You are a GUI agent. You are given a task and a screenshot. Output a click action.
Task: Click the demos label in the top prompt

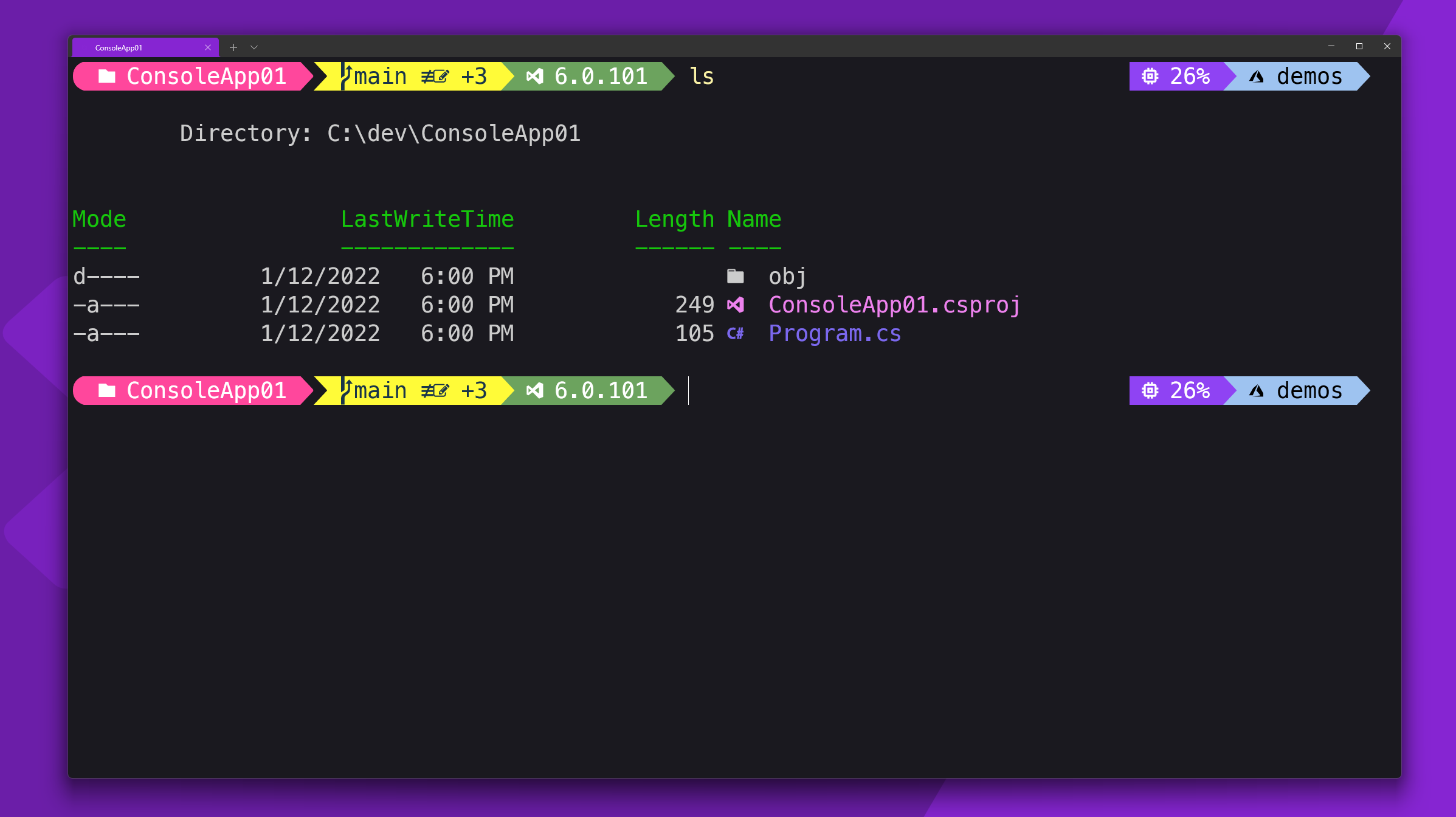coord(1309,77)
